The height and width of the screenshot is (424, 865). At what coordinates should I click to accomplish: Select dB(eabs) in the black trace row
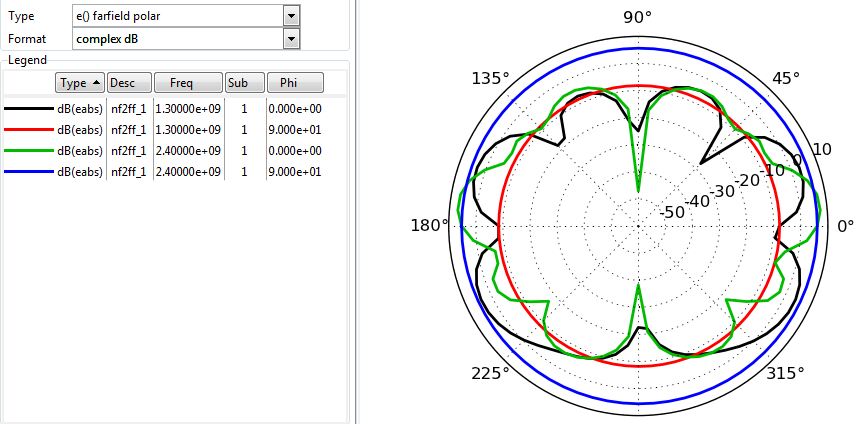click(80, 108)
